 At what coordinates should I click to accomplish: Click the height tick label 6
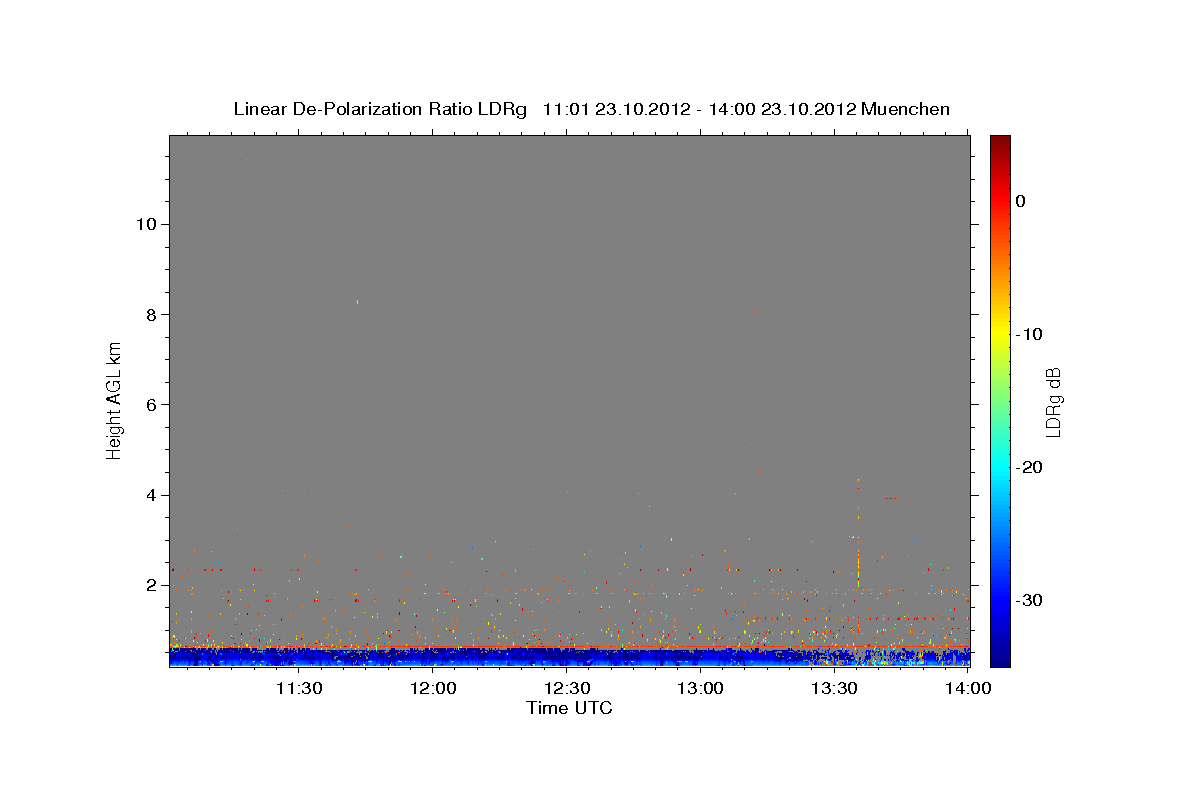(149, 405)
